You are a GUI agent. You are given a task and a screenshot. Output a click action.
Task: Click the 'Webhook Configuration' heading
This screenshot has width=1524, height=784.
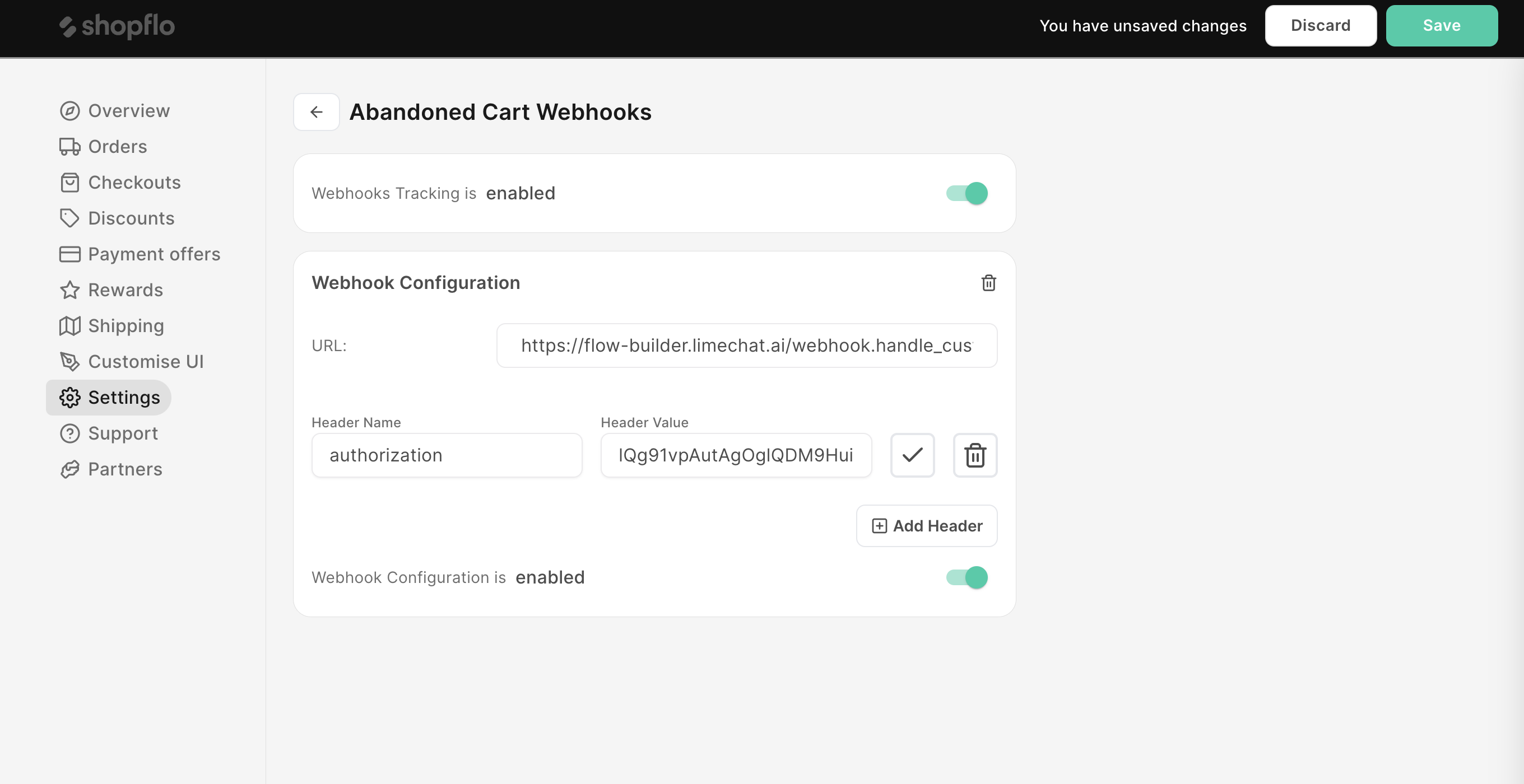click(x=416, y=283)
